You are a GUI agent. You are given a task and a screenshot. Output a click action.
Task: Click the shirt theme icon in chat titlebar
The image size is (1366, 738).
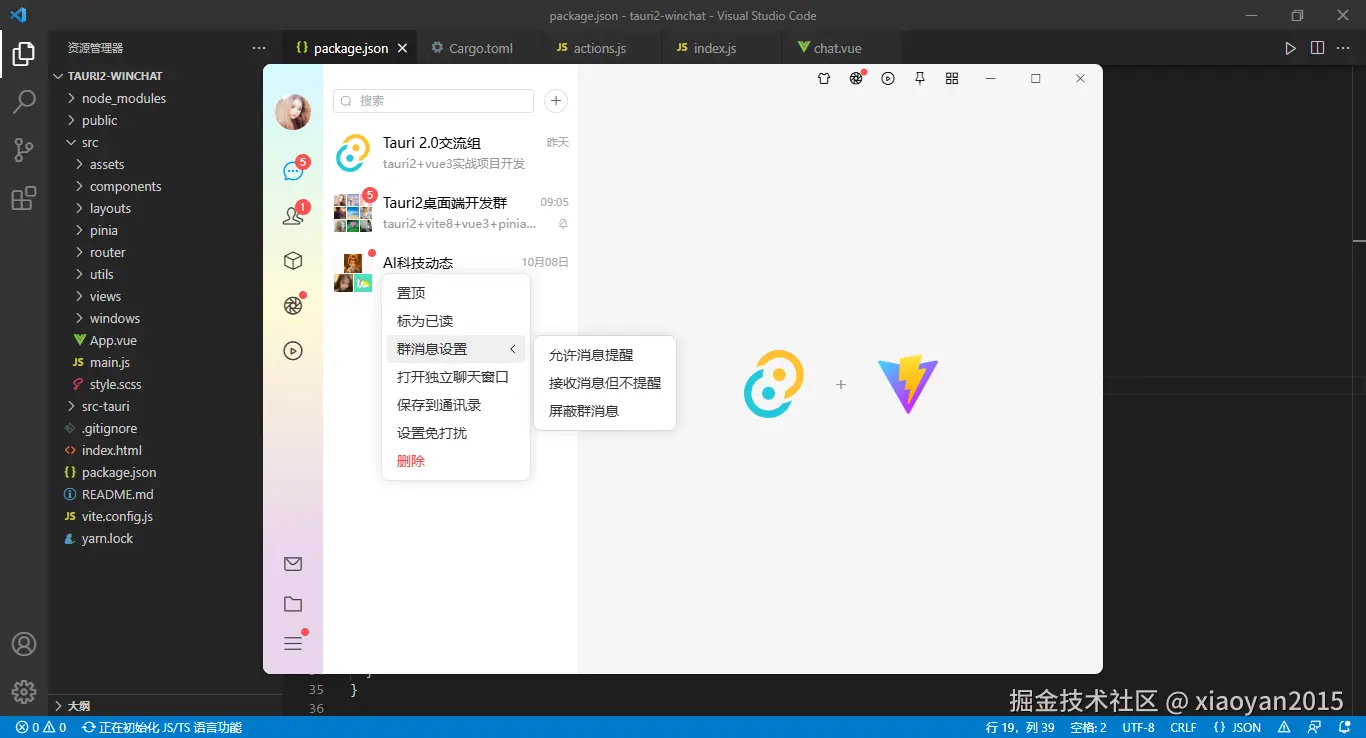pos(824,79)
